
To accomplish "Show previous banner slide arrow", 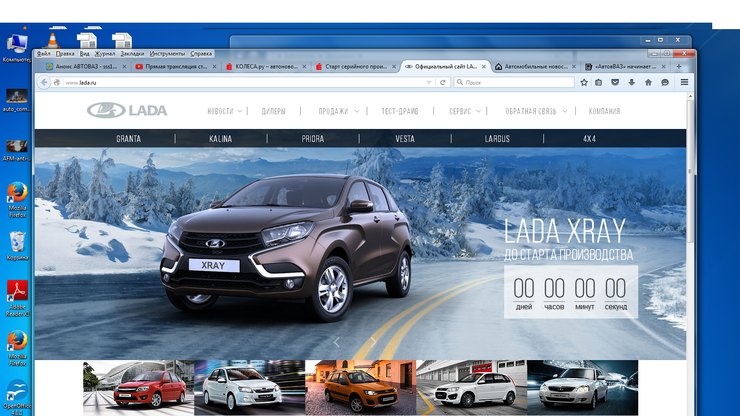I will [336, 342].
